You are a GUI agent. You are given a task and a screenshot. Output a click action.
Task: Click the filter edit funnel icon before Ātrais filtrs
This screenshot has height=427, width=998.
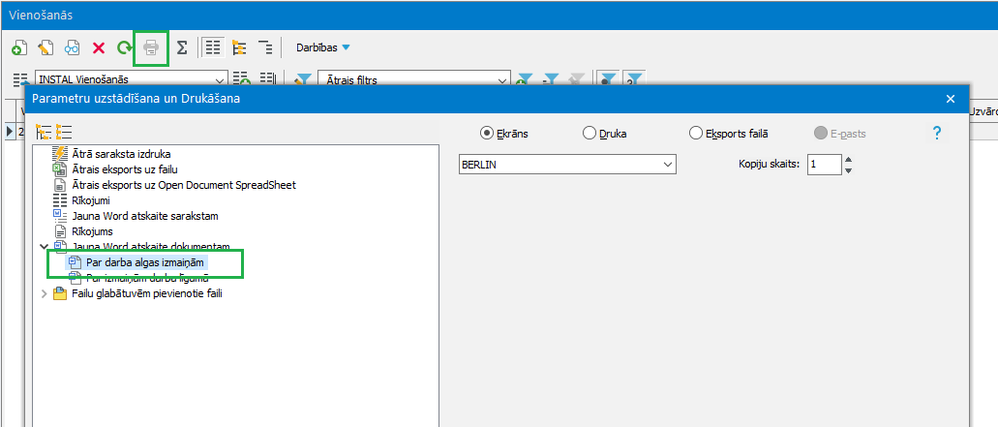pyautogui.click(x=303, y=80)
